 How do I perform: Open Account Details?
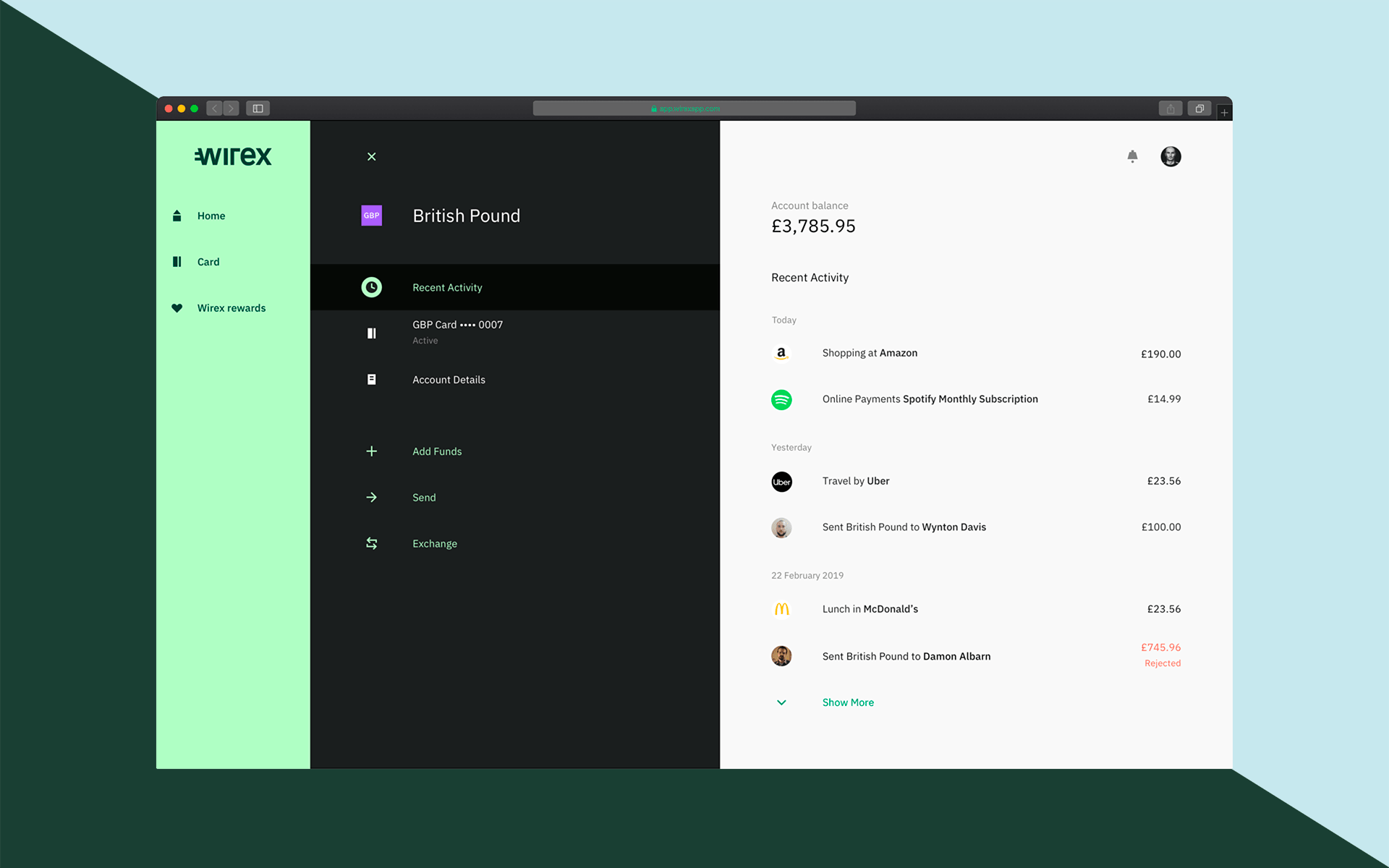[449, 380]
